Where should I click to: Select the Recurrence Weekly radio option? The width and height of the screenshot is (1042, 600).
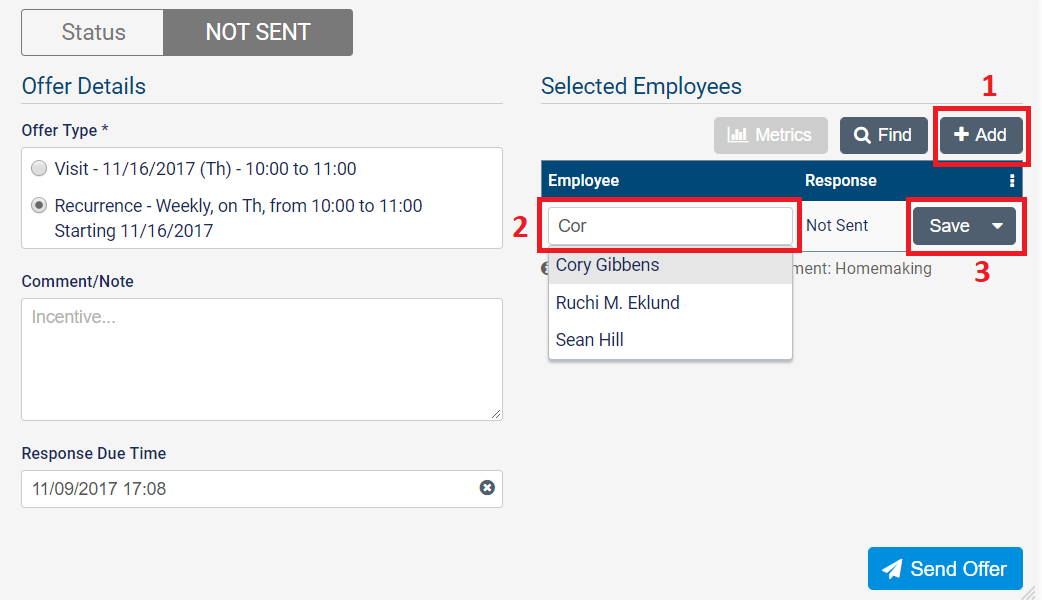[39, 206]
